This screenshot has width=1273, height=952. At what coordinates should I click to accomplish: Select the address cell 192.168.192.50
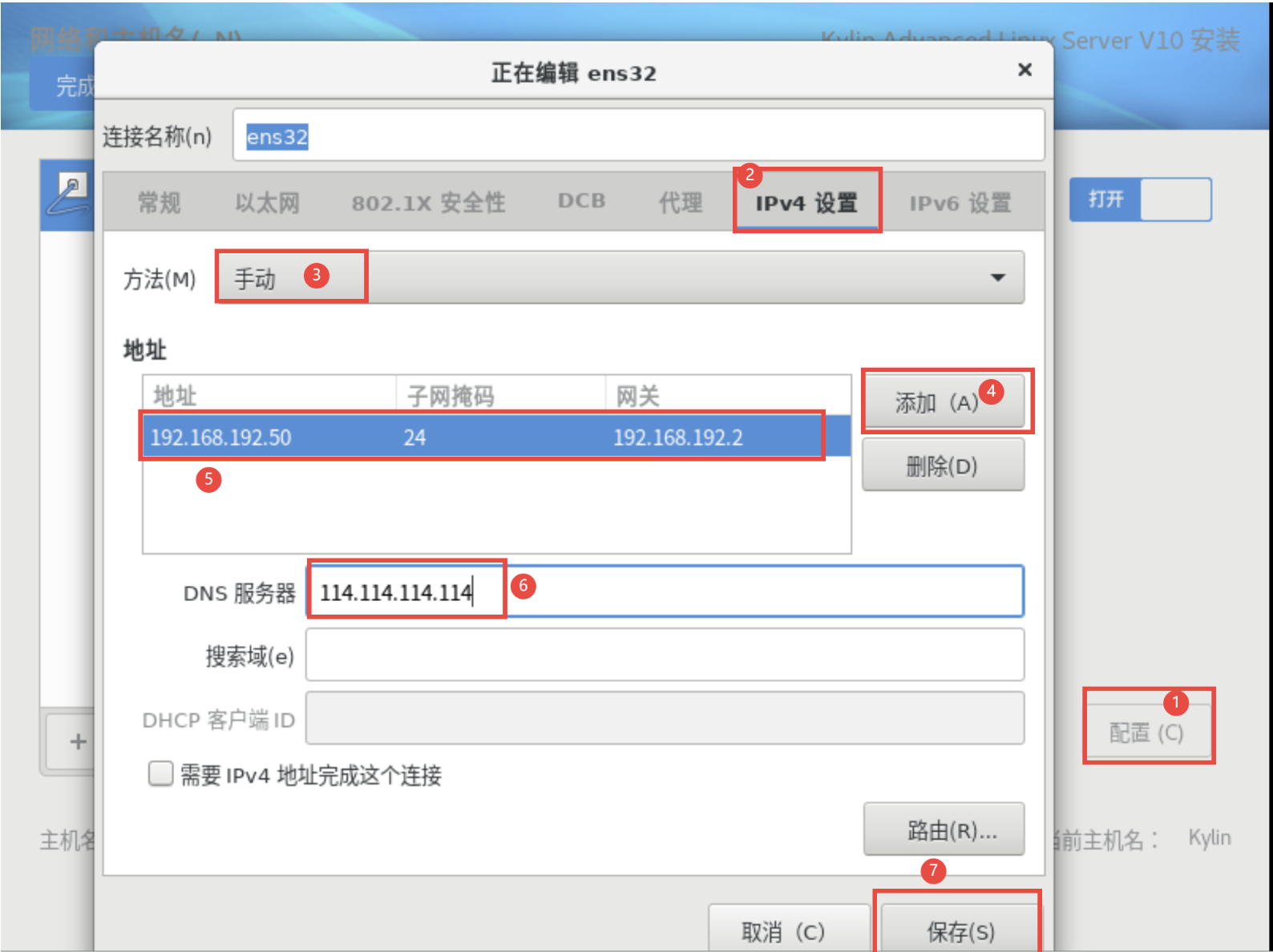269,437
